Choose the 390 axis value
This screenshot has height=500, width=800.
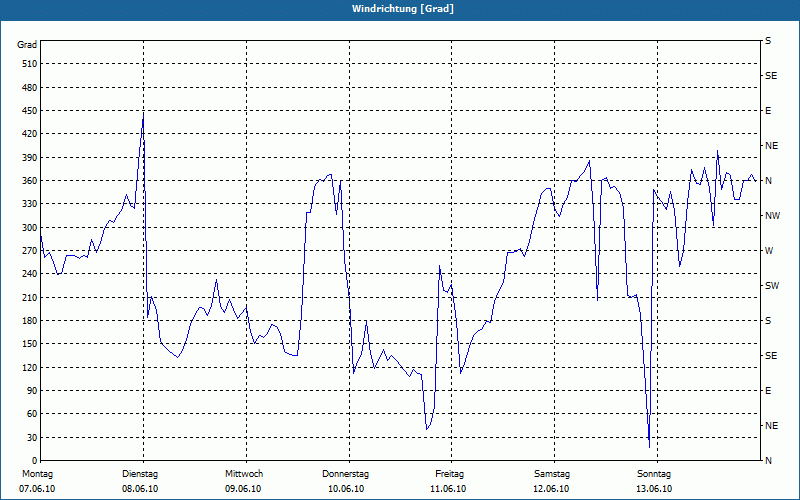pyautogui.click(x=29, y=158)
